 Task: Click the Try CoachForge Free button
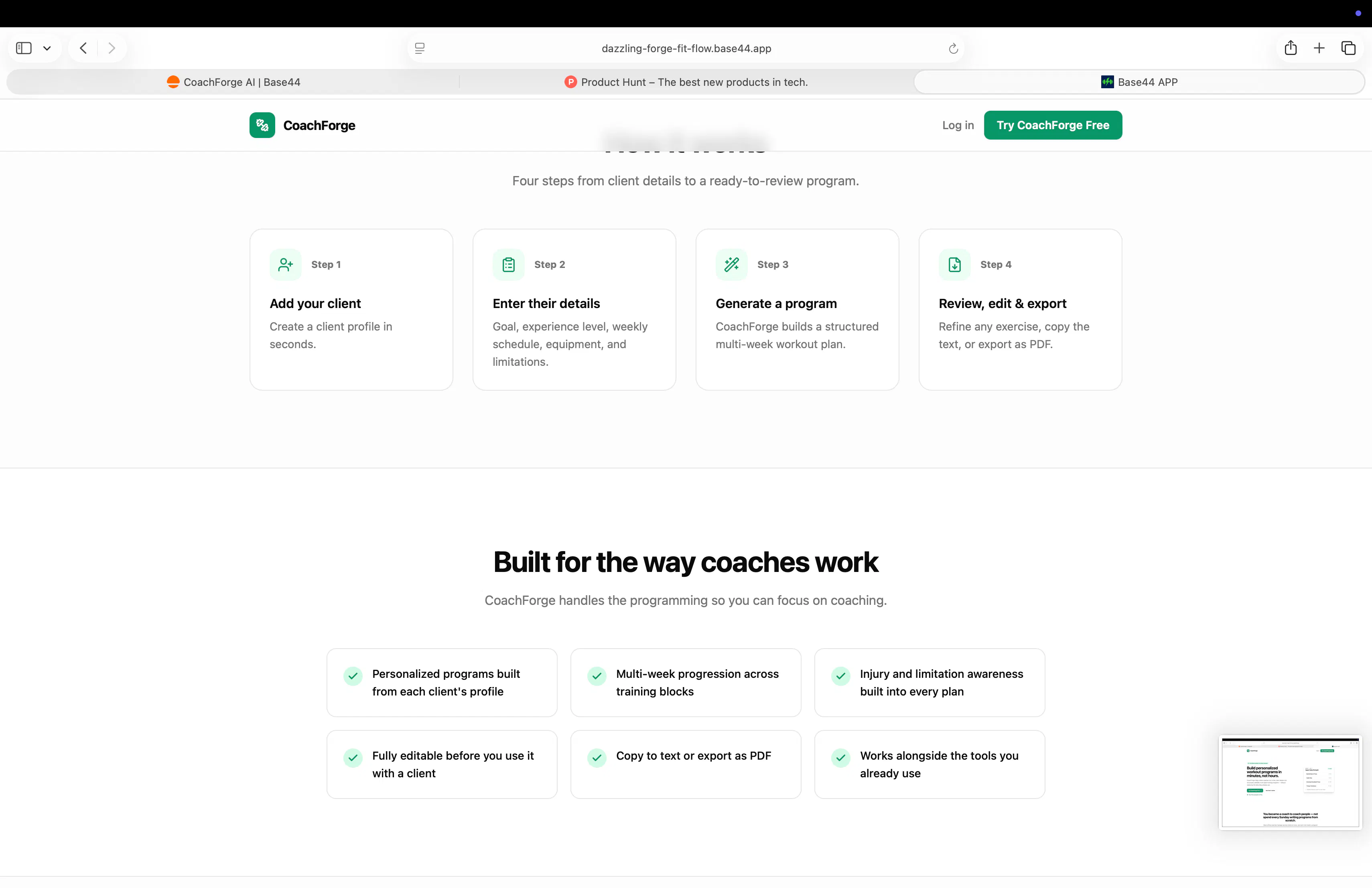point(1053,125)
